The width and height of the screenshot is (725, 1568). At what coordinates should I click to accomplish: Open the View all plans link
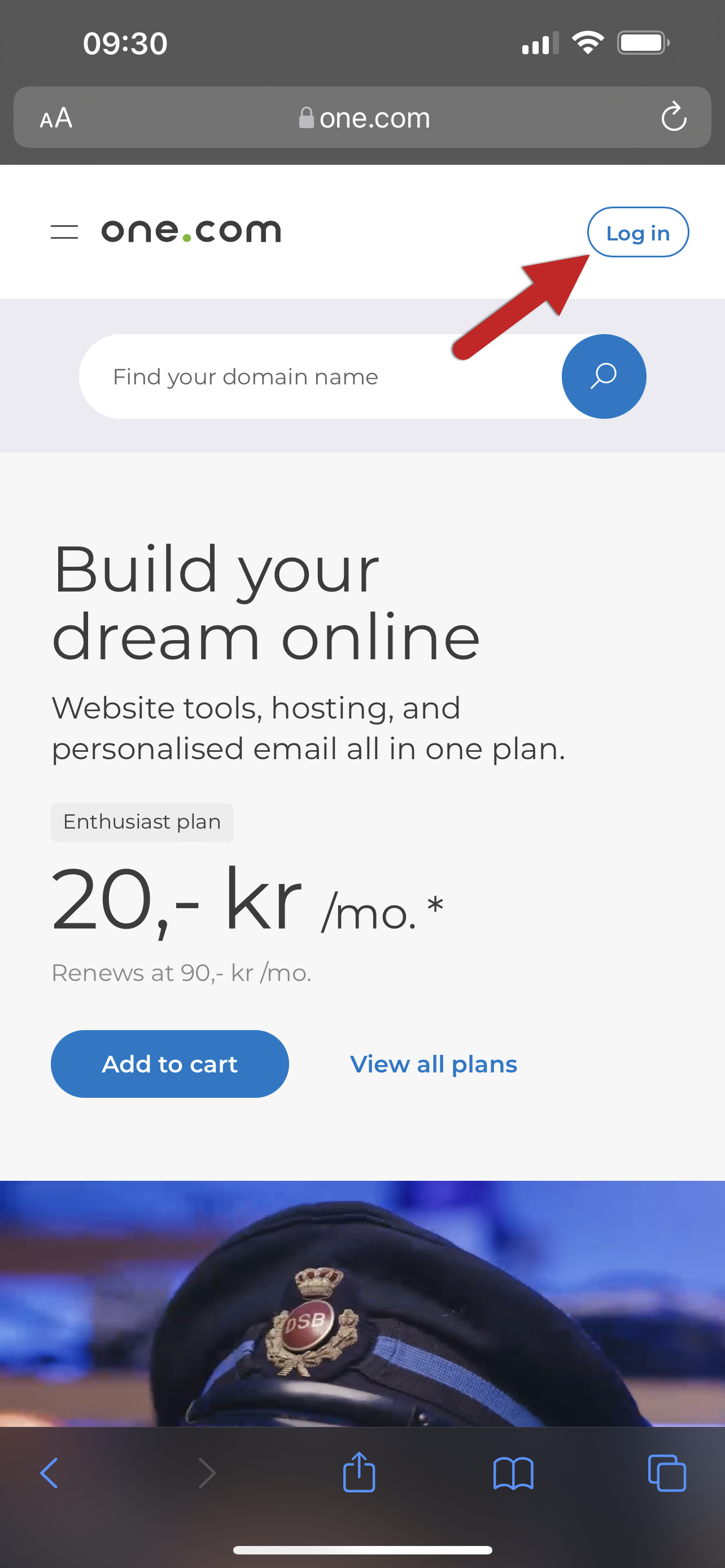click(x=434, y=1064)
